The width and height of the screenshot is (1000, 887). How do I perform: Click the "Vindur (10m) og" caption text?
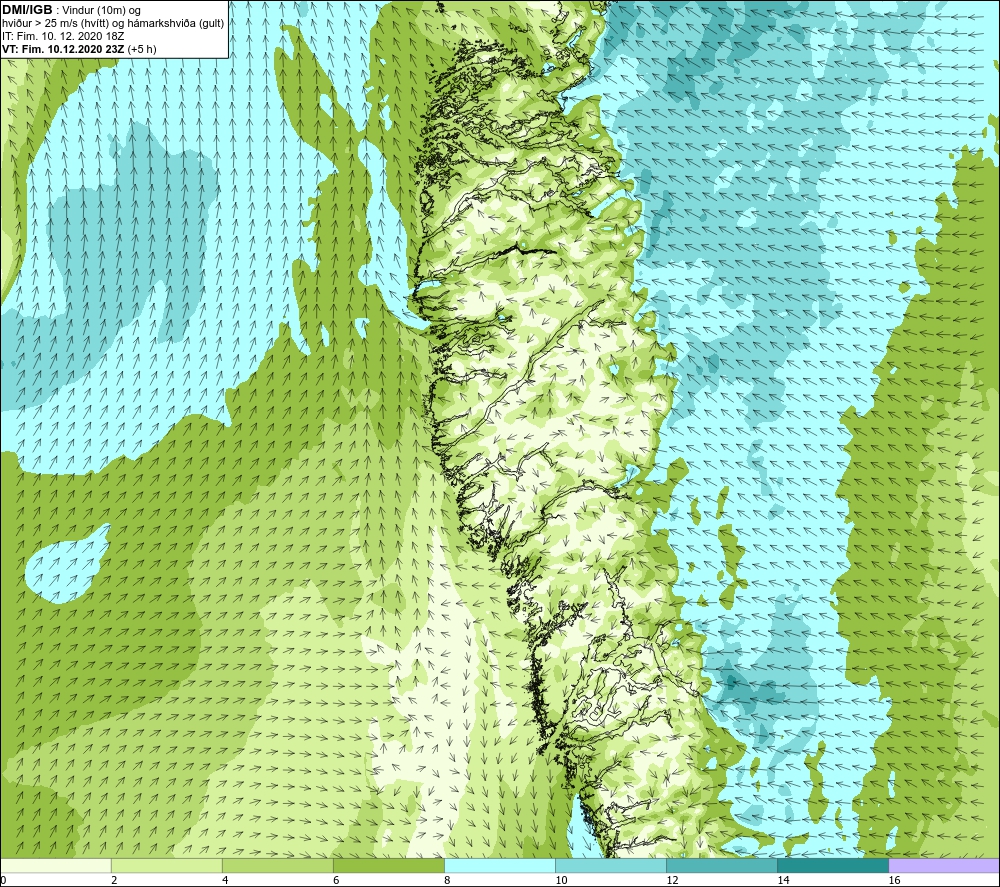[102, 11]
